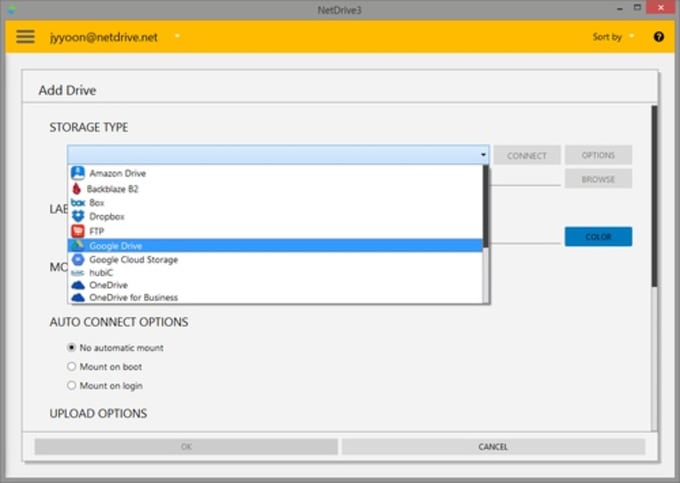The width and height of the screenshot is (680, 483).
Task: Choose Google Drive storage type
Action: coord(275,245)
